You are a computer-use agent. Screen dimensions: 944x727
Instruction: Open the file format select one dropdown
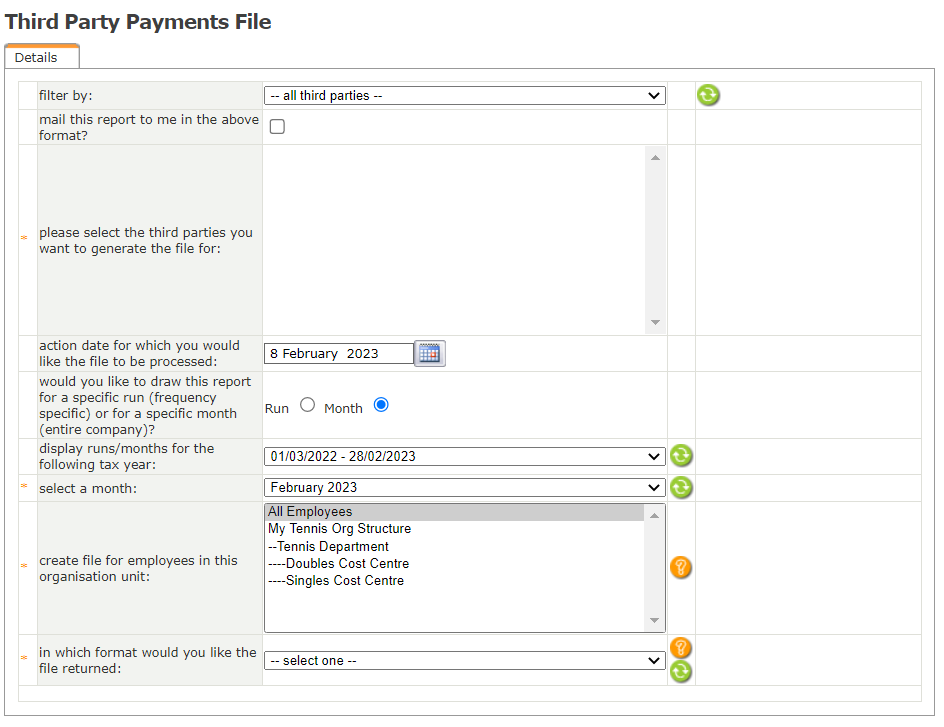click(x=464, y=661)
